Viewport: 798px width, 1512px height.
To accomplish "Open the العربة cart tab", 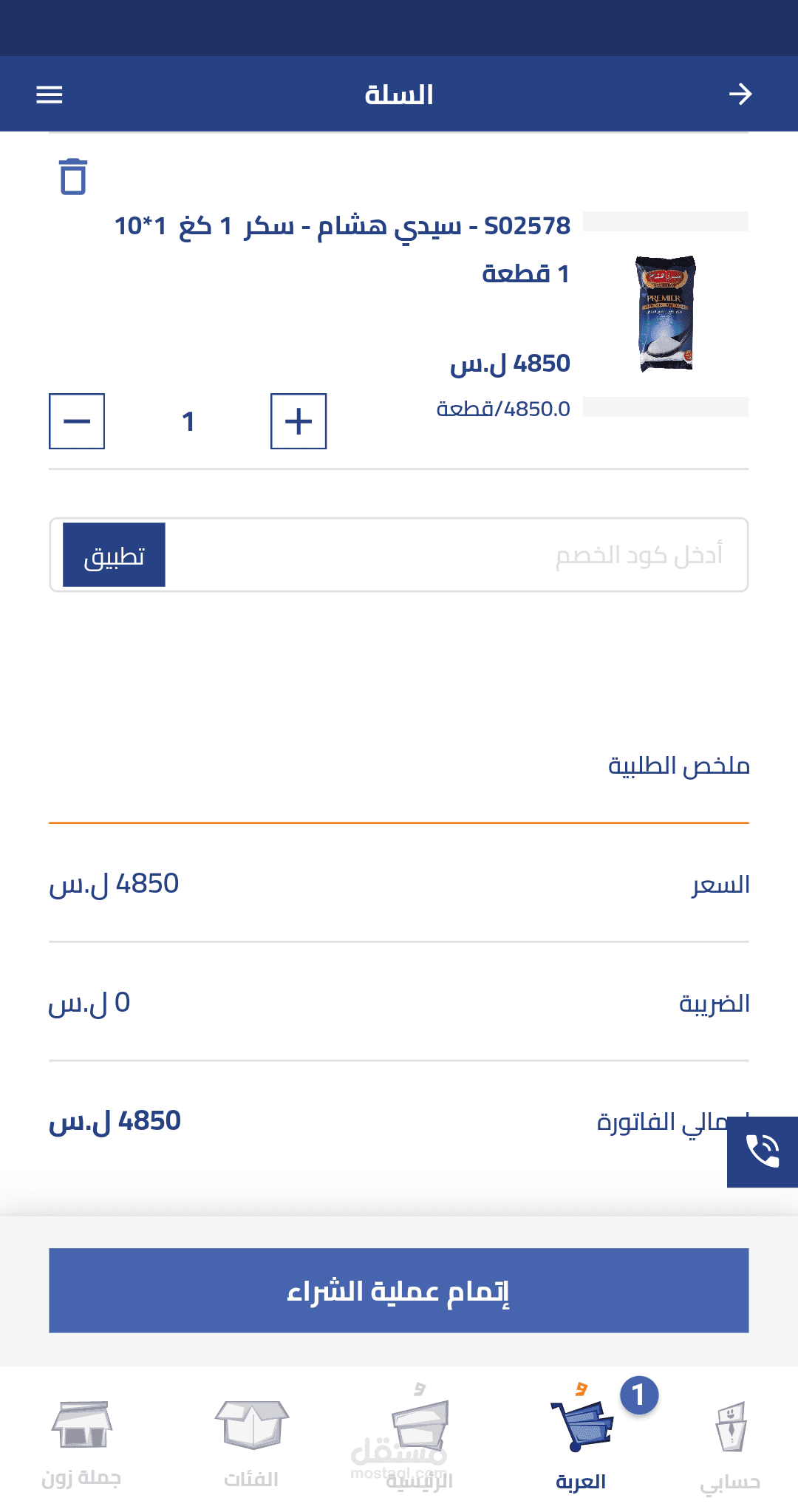I will pyautogui.click(x=582, y=1441).
